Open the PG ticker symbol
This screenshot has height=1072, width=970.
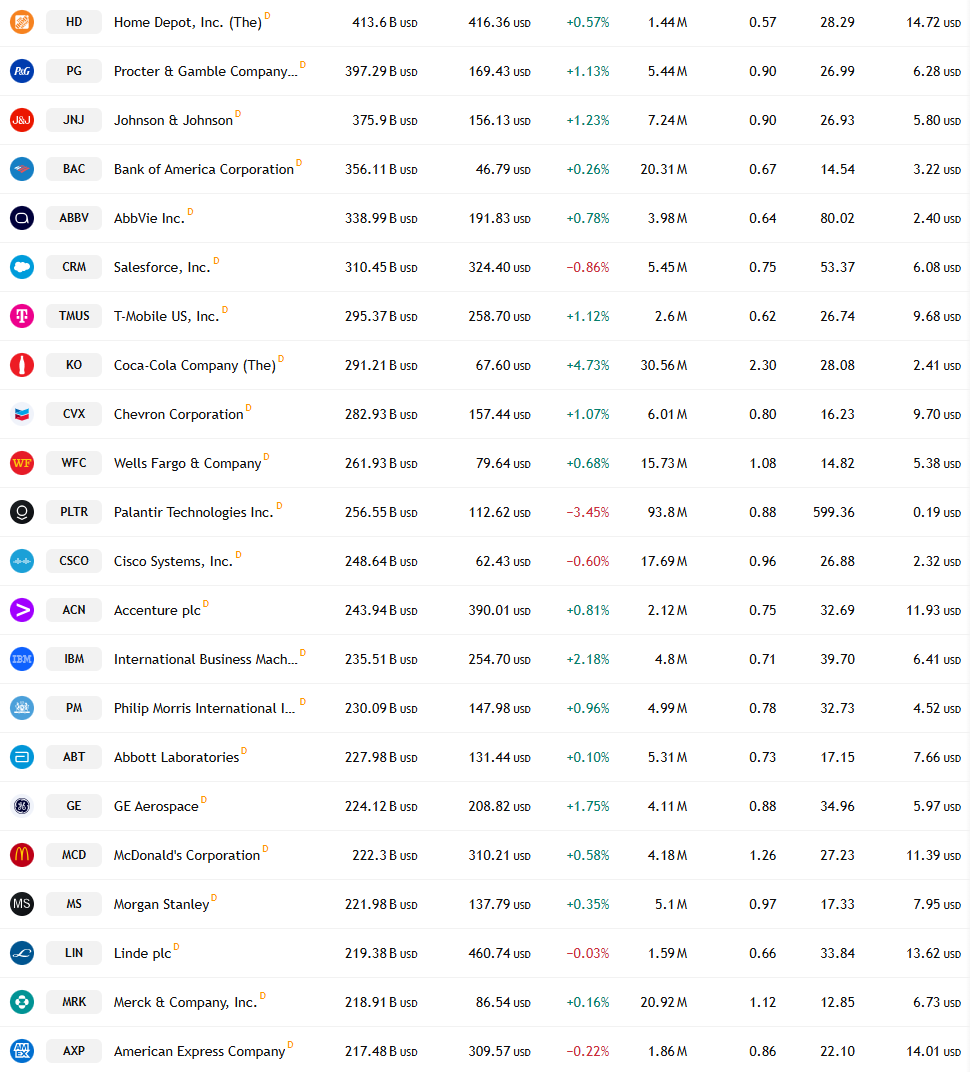[74, 71]
